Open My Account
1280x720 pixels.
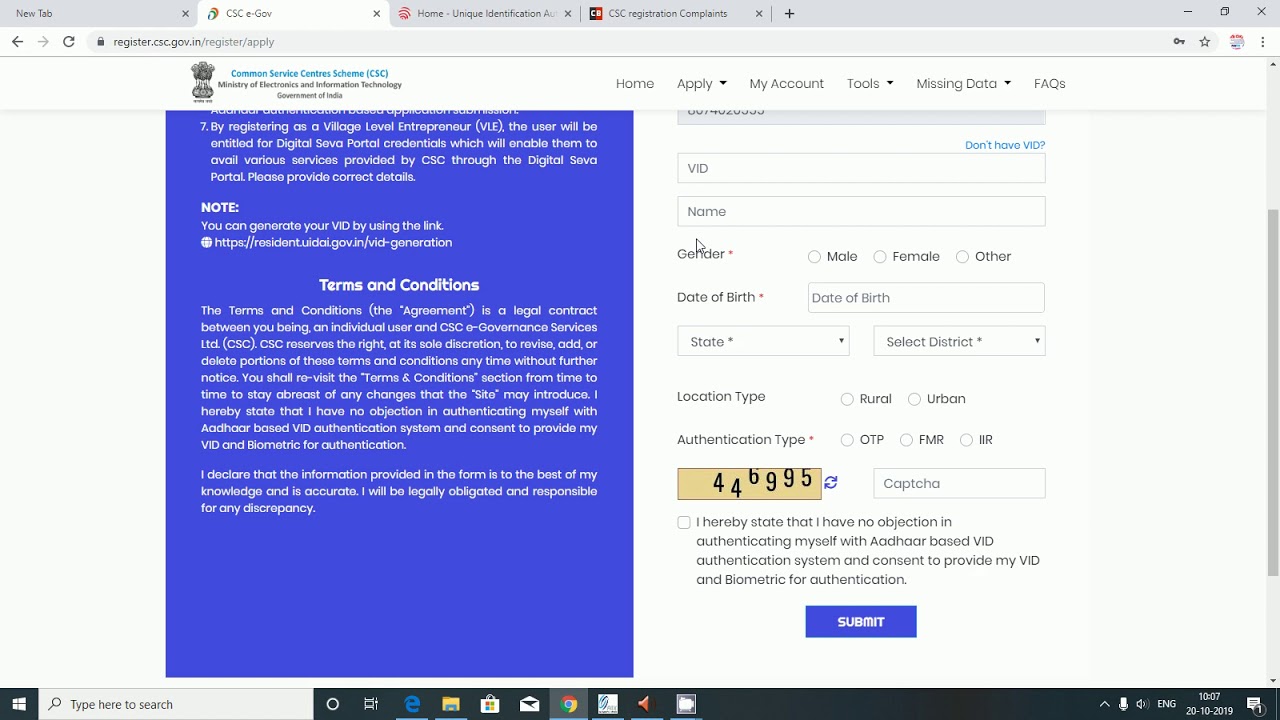(787, 84)
